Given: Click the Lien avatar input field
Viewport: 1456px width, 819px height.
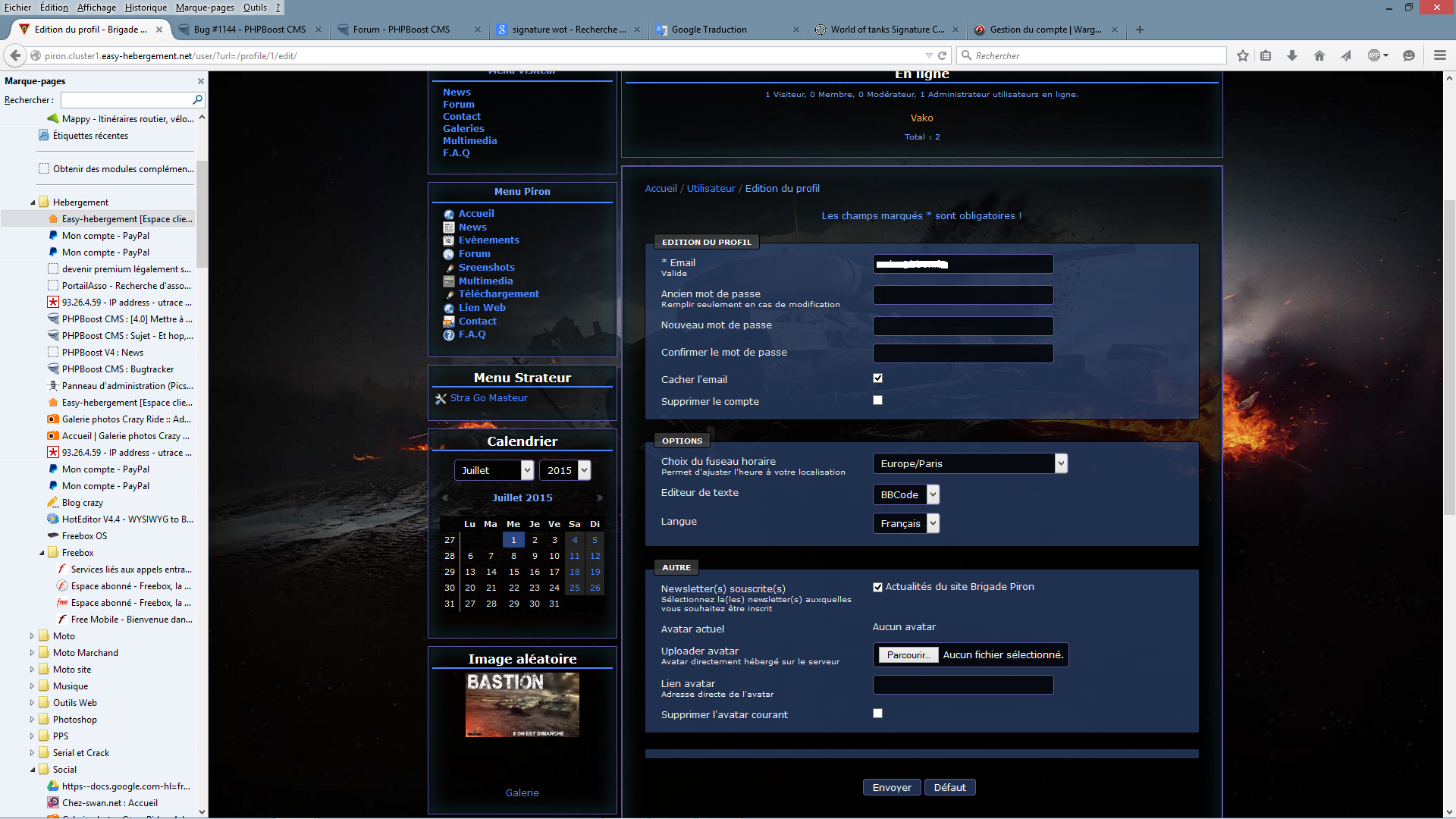Looking at the screenshot, I should click(x=962, y=685).
